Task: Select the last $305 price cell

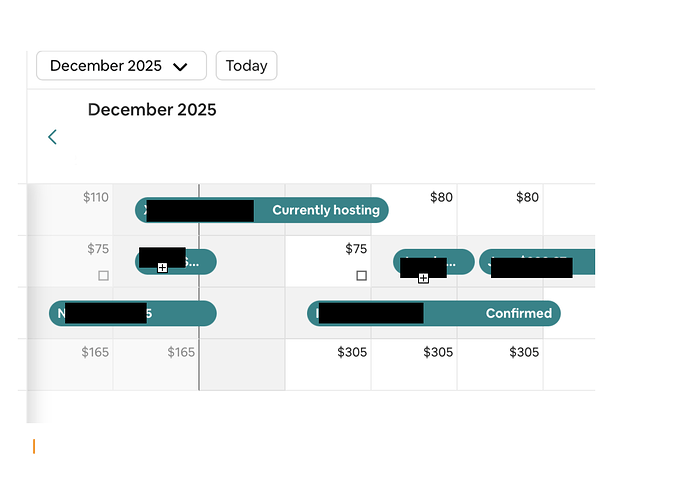Action: (525, 353)
